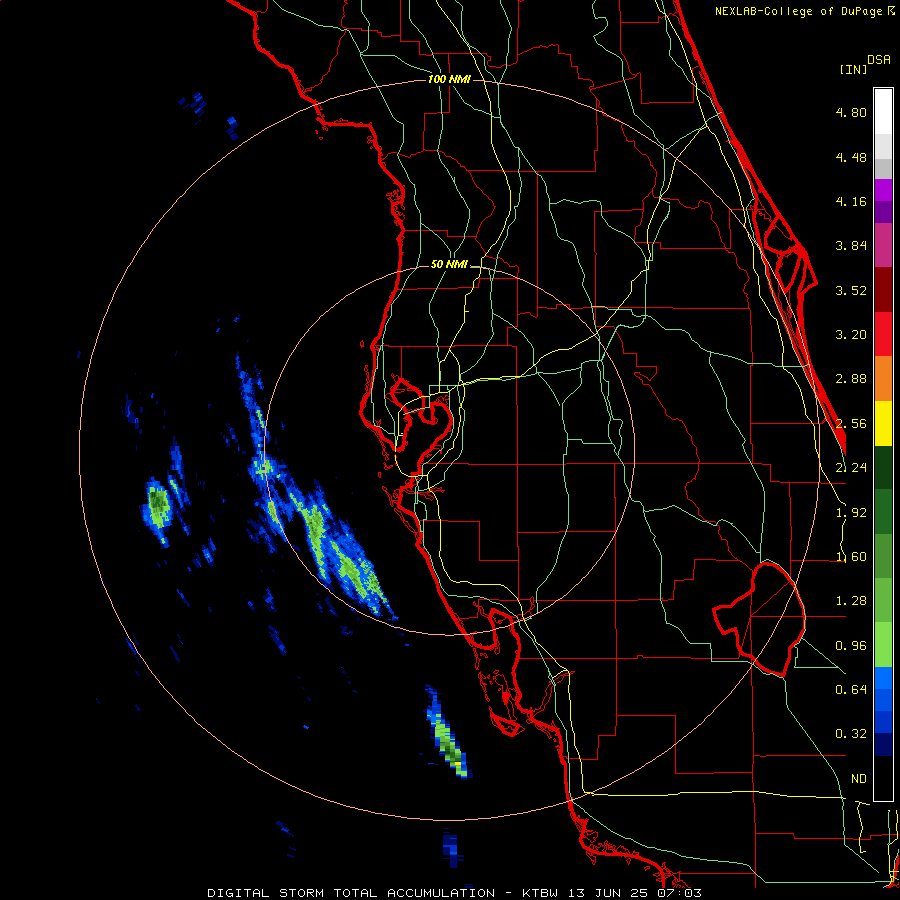The width and height of the screenshot is (900, 900).
Task: Select the 3.52 legend value
Action: pyautogui.click(x=851, y=290)
